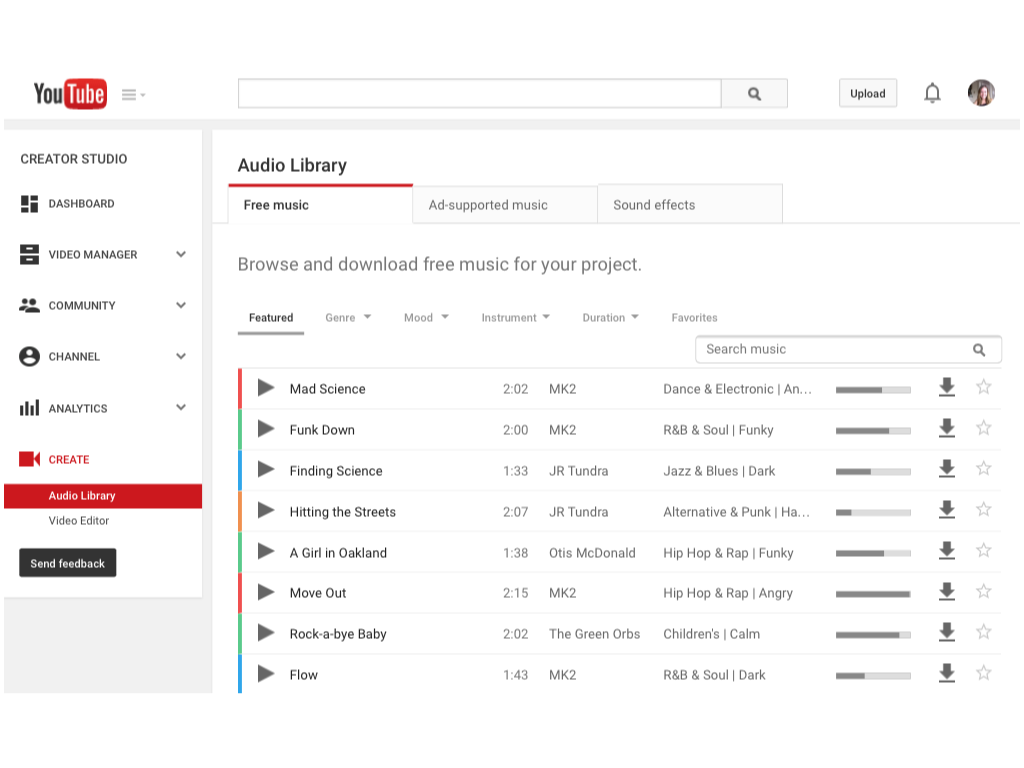This screenshot has width=1024, height=768.
Task: Click the Move Out popularity bar
Action: point(873,594)
